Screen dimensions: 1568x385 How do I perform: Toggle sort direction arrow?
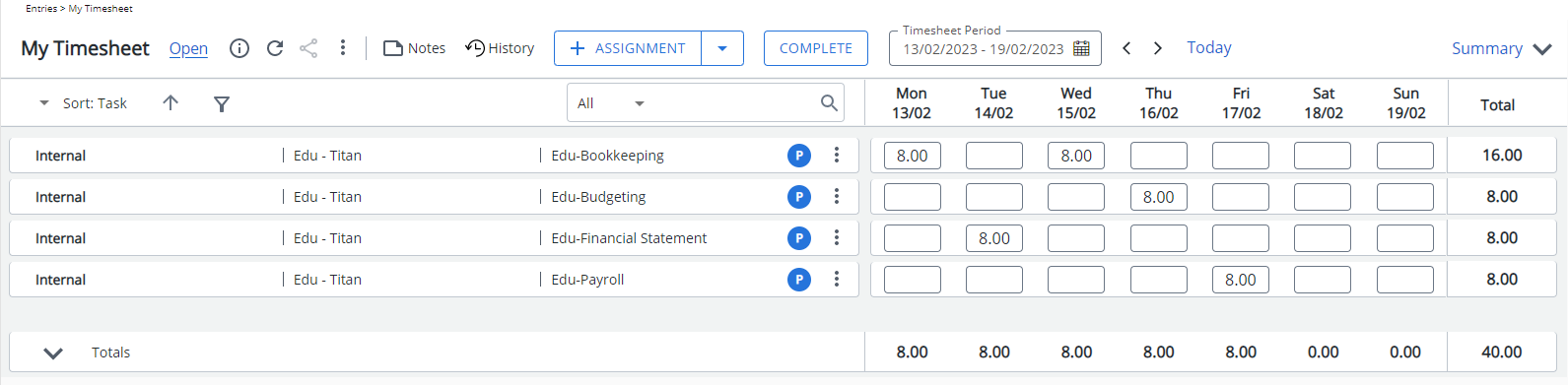170,102
